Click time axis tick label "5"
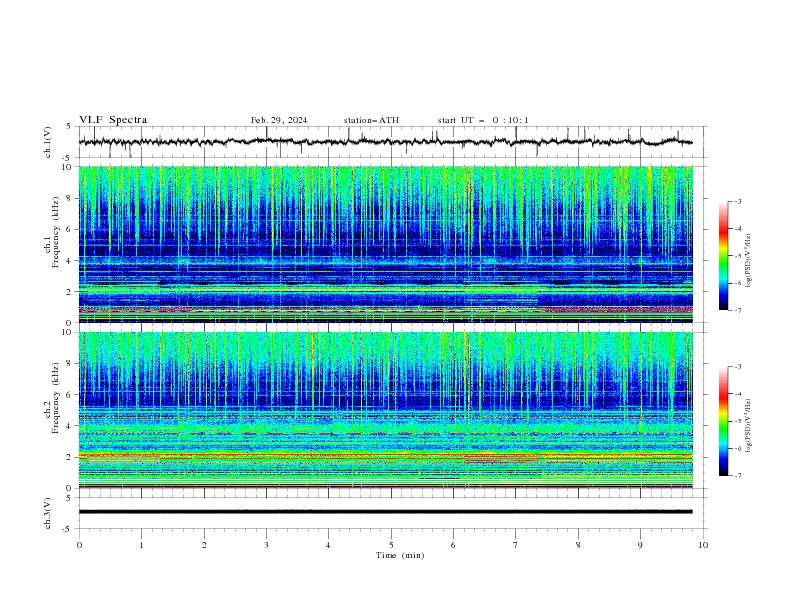This screenshot has width=792, height=612. (x=391, y=545)
